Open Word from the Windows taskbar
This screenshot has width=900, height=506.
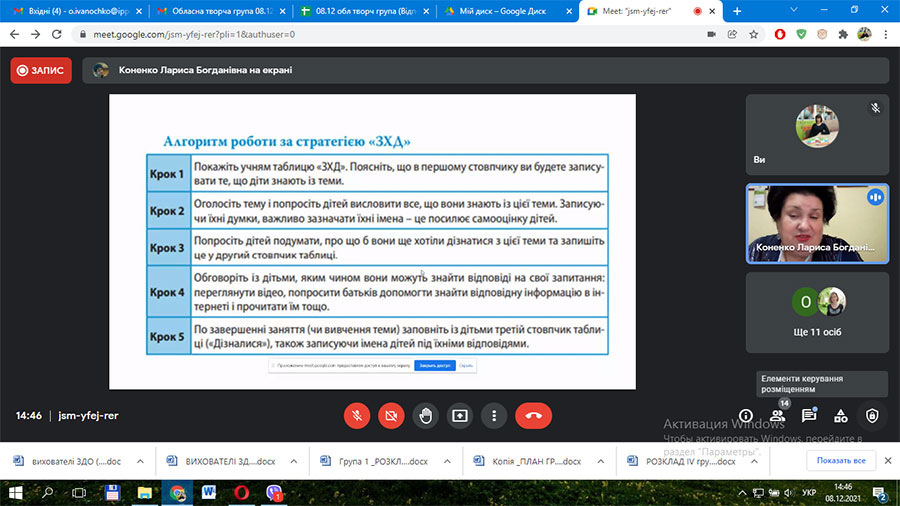(209, 492)
